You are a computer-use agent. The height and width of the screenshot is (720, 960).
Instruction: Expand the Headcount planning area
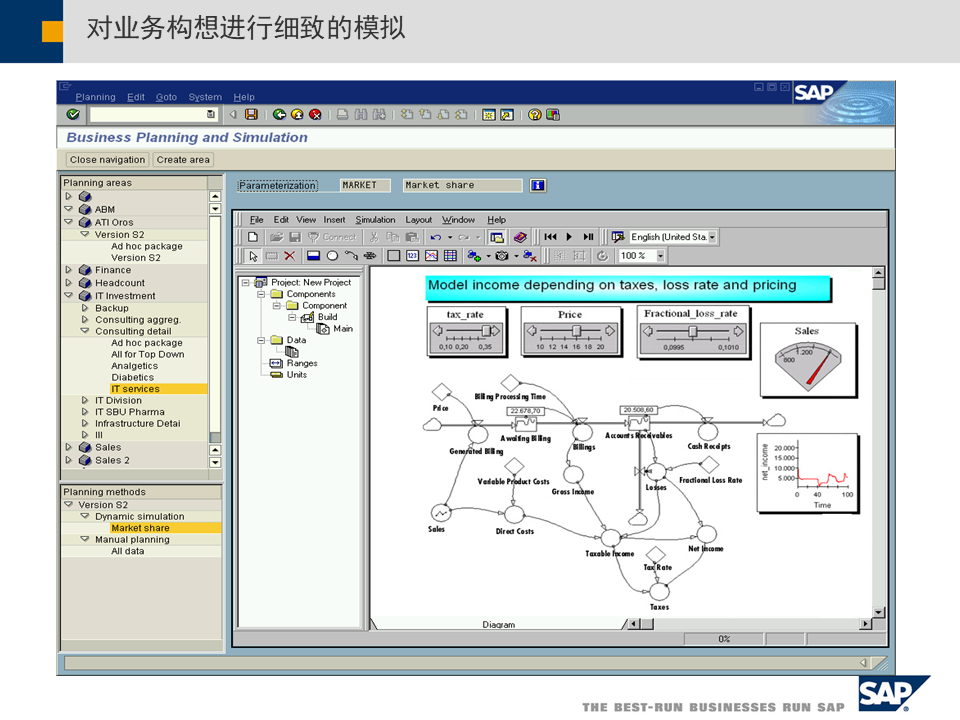(x=69, y=282)
